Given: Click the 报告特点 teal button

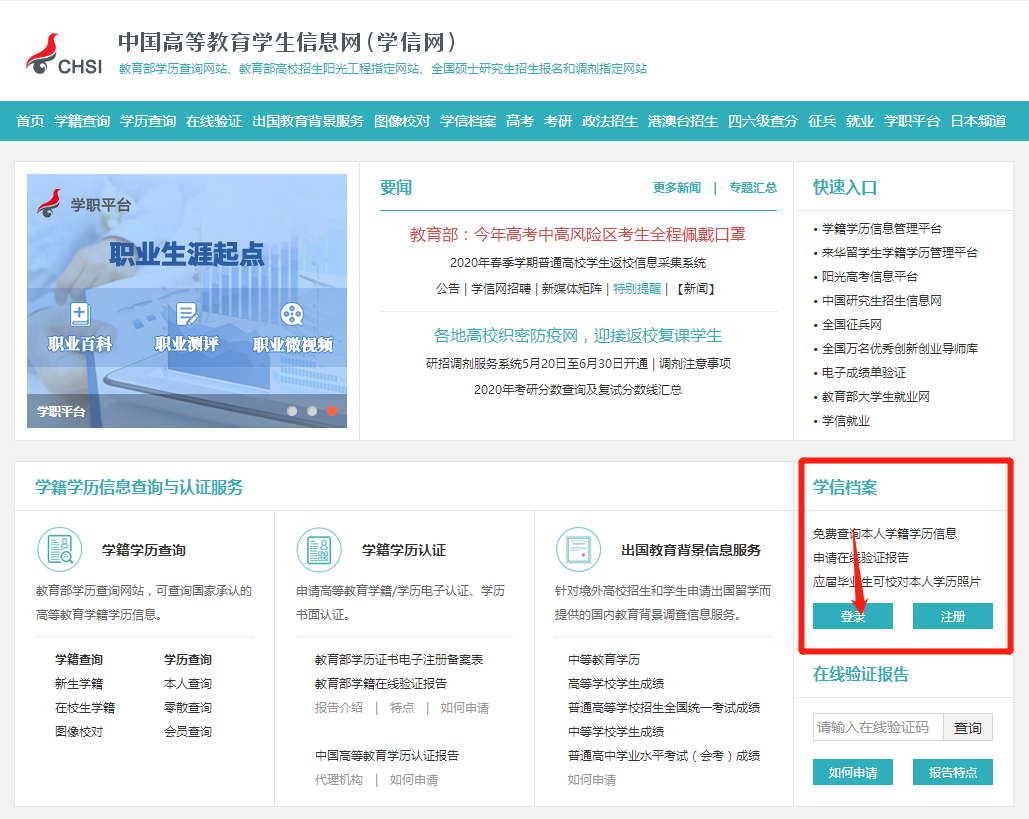Looking at the screenshot, I should tap(952, 772).
